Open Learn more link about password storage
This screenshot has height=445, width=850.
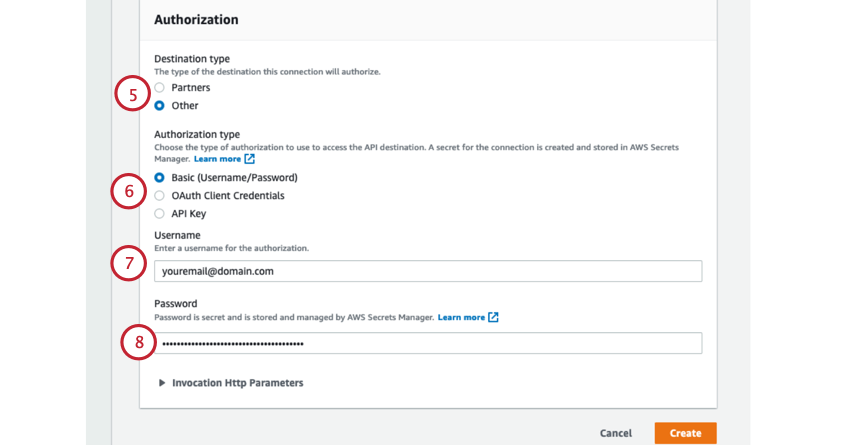click(461, 317)
